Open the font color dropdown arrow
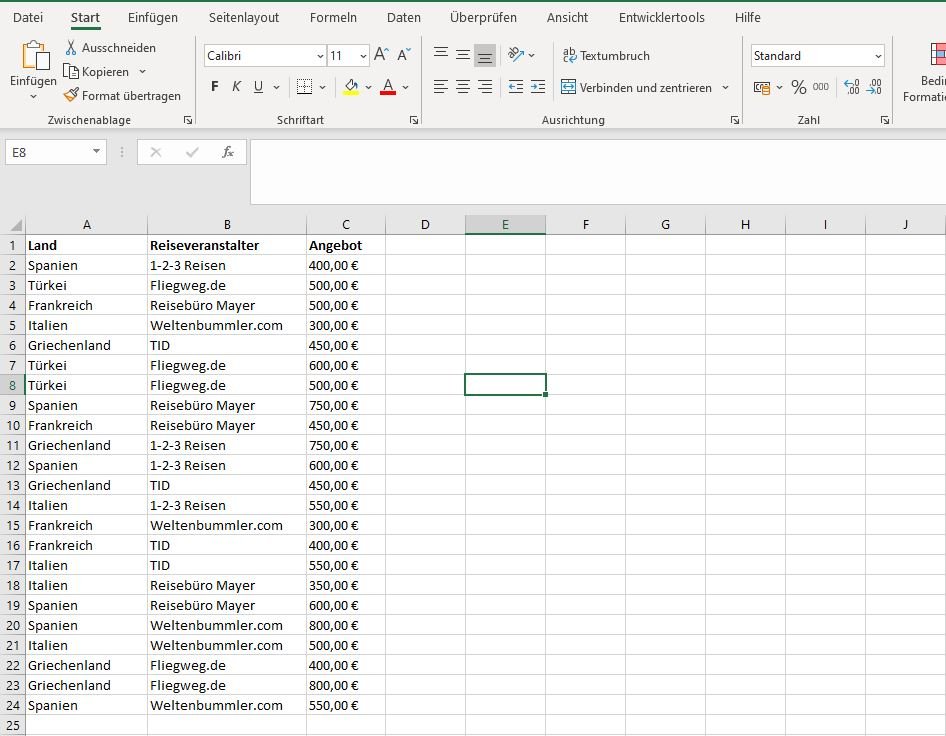 tap(405, 87)
